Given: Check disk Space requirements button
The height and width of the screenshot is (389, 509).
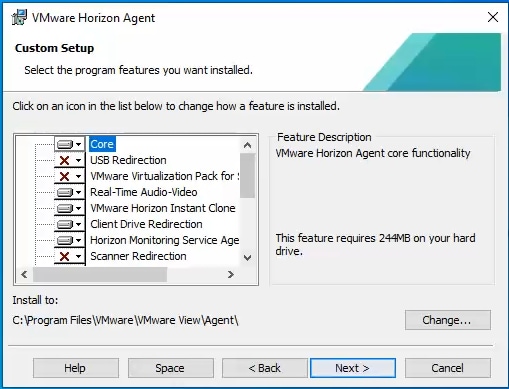Looking at the screenshot, I should click(x=171, y=368).
